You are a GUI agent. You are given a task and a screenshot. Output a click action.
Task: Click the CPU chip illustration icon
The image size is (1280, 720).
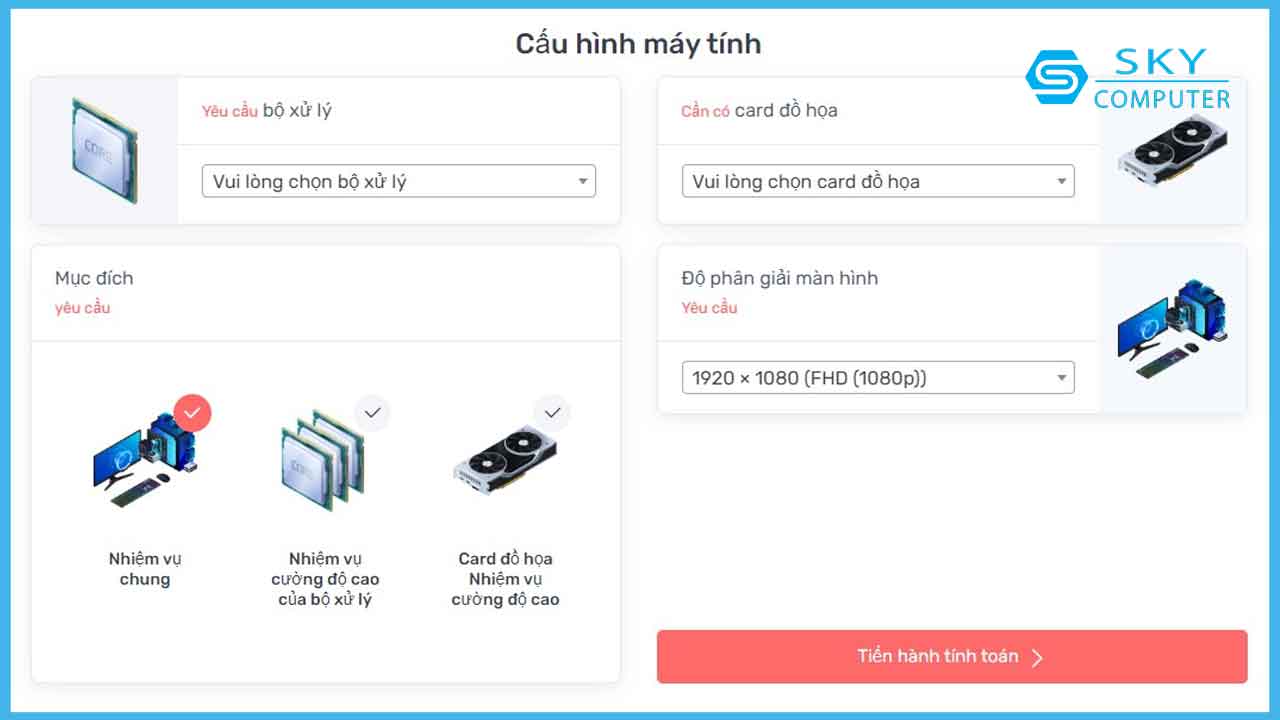pos(105,150)
